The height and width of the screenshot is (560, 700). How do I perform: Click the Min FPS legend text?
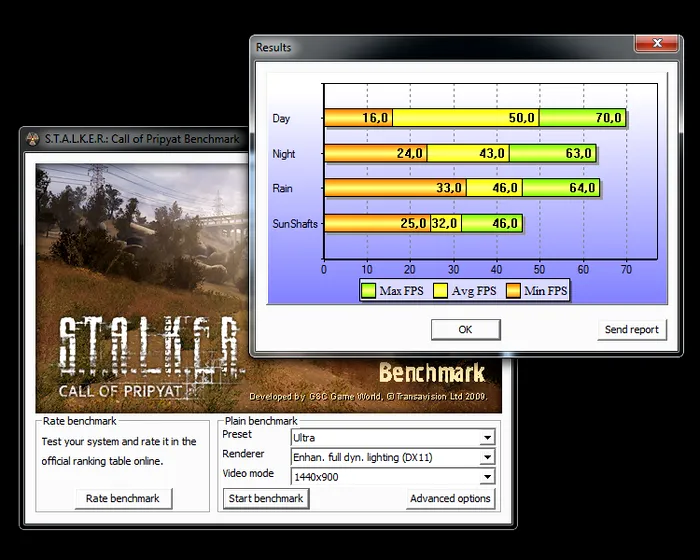(x=546, y=291)
